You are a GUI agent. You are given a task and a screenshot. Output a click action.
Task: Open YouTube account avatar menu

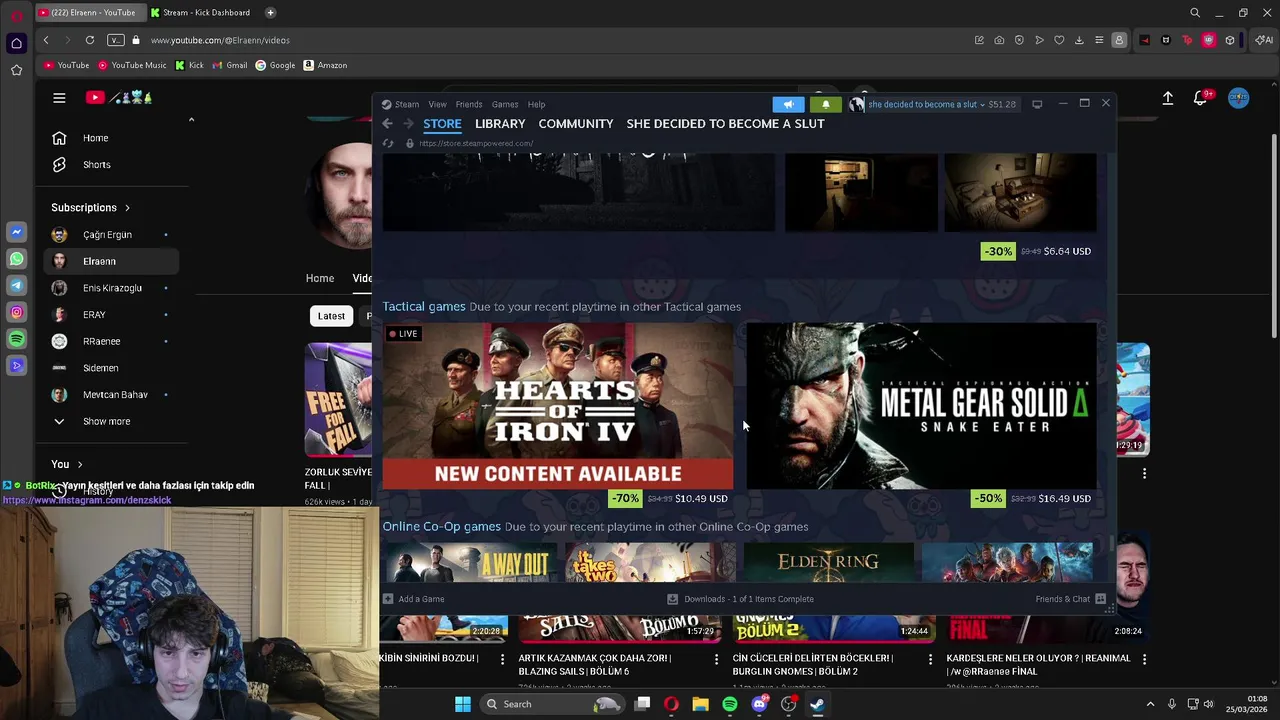tap(1239, 98)
